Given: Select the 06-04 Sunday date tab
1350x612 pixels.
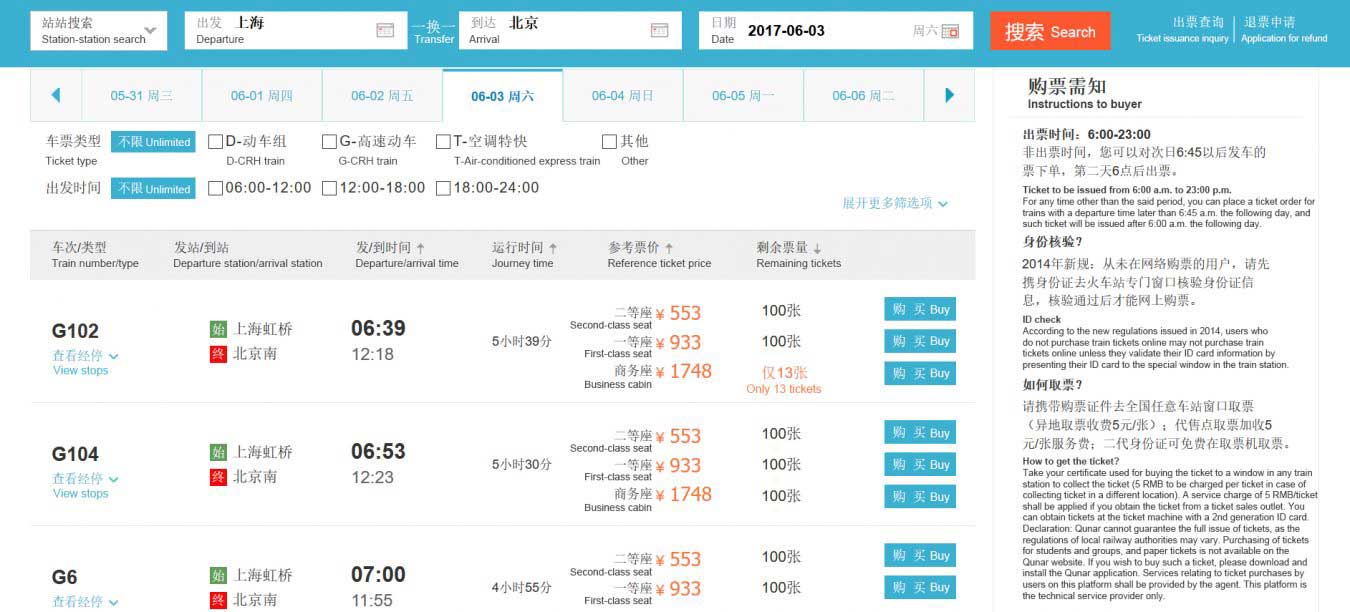Looking at the screenshot, I should tap(622, 96).
